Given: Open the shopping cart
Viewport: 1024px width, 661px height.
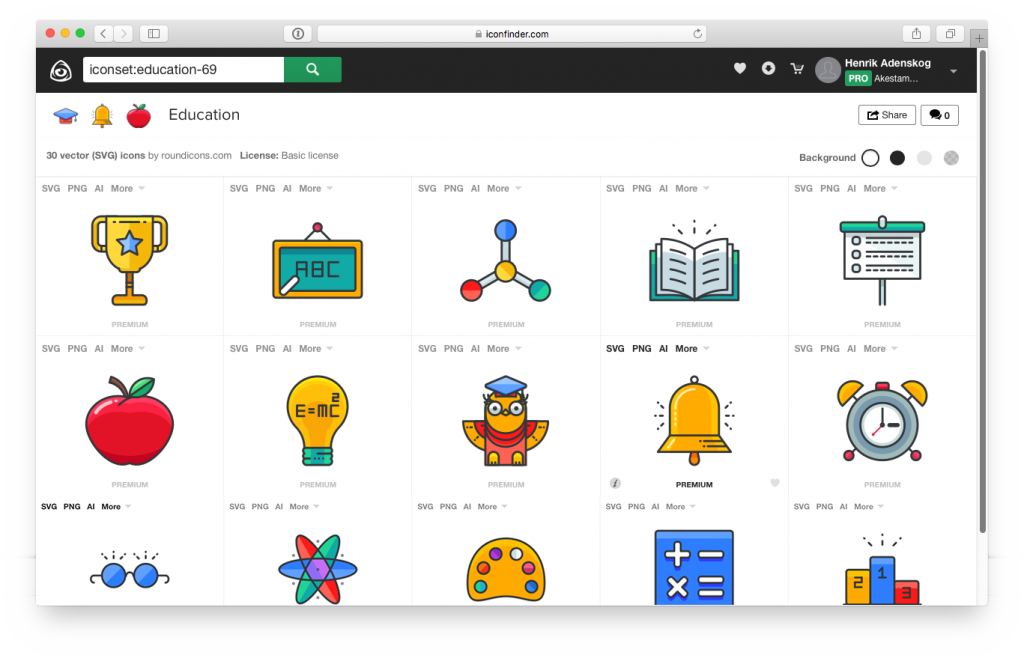Looking at the screenshot, I should [797, 68].
